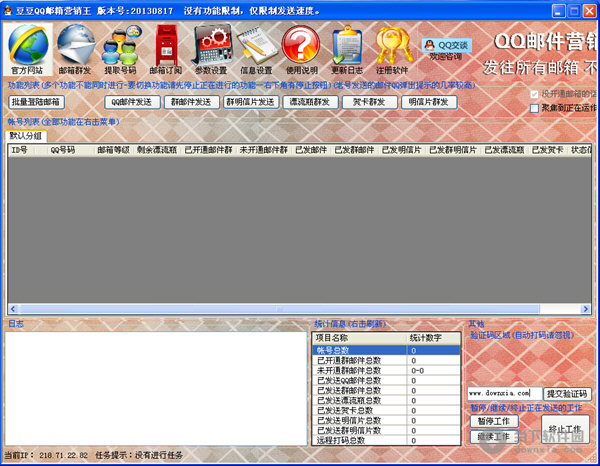The height and width of the screenshot is (466, 600).
Task: Select the 已发送QQ邮件总数 row
Action: 386,380
